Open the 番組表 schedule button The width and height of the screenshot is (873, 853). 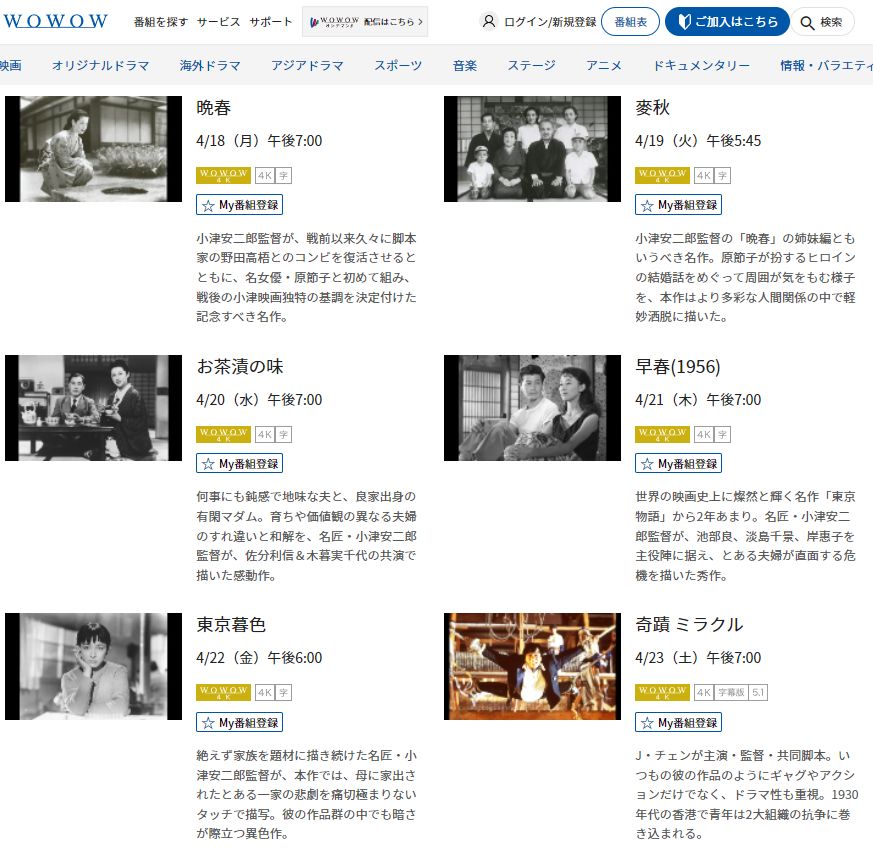(630, 22)
